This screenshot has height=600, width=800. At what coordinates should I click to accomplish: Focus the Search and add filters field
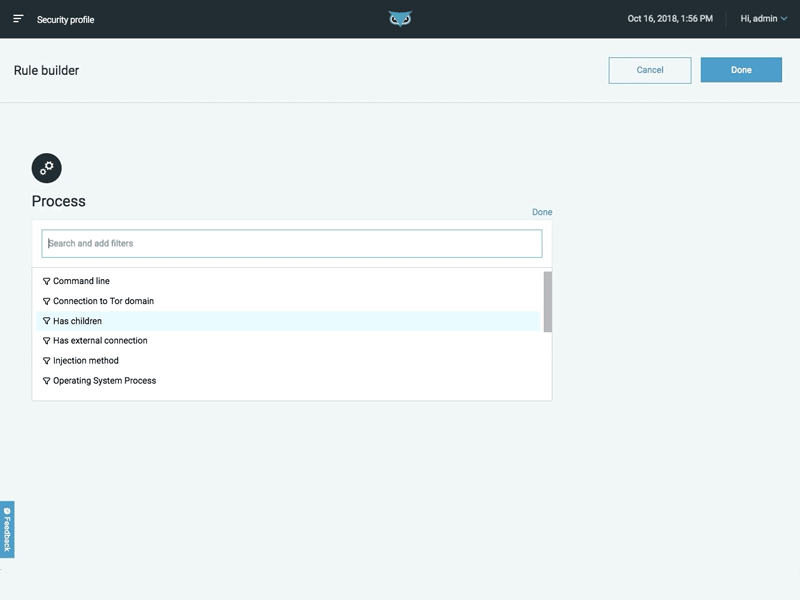point(291,244)
